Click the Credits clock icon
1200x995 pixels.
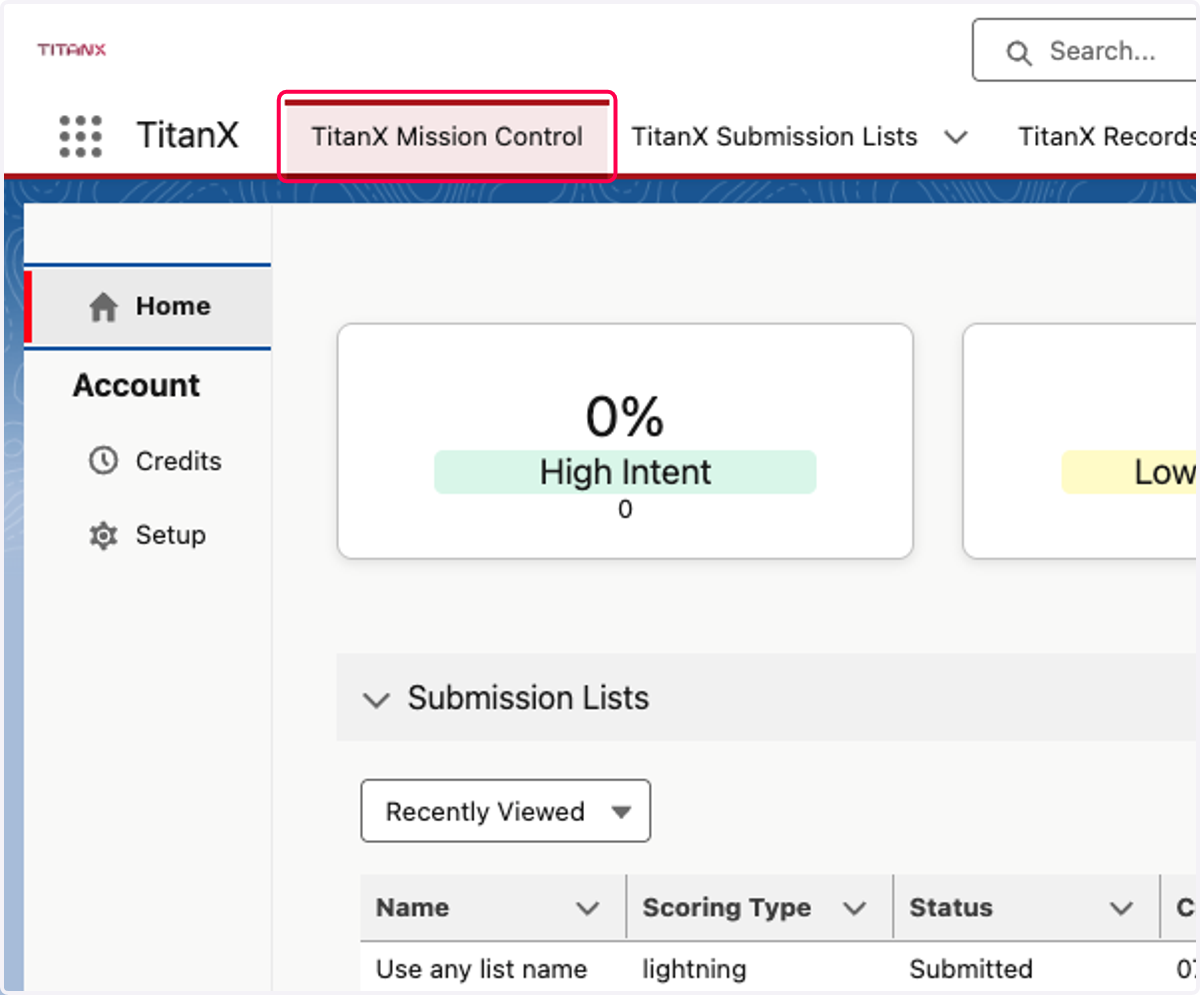click(103, 461)
